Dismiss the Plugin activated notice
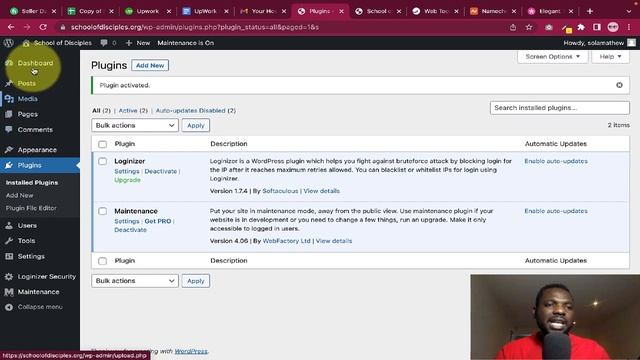 coord(619,85)
